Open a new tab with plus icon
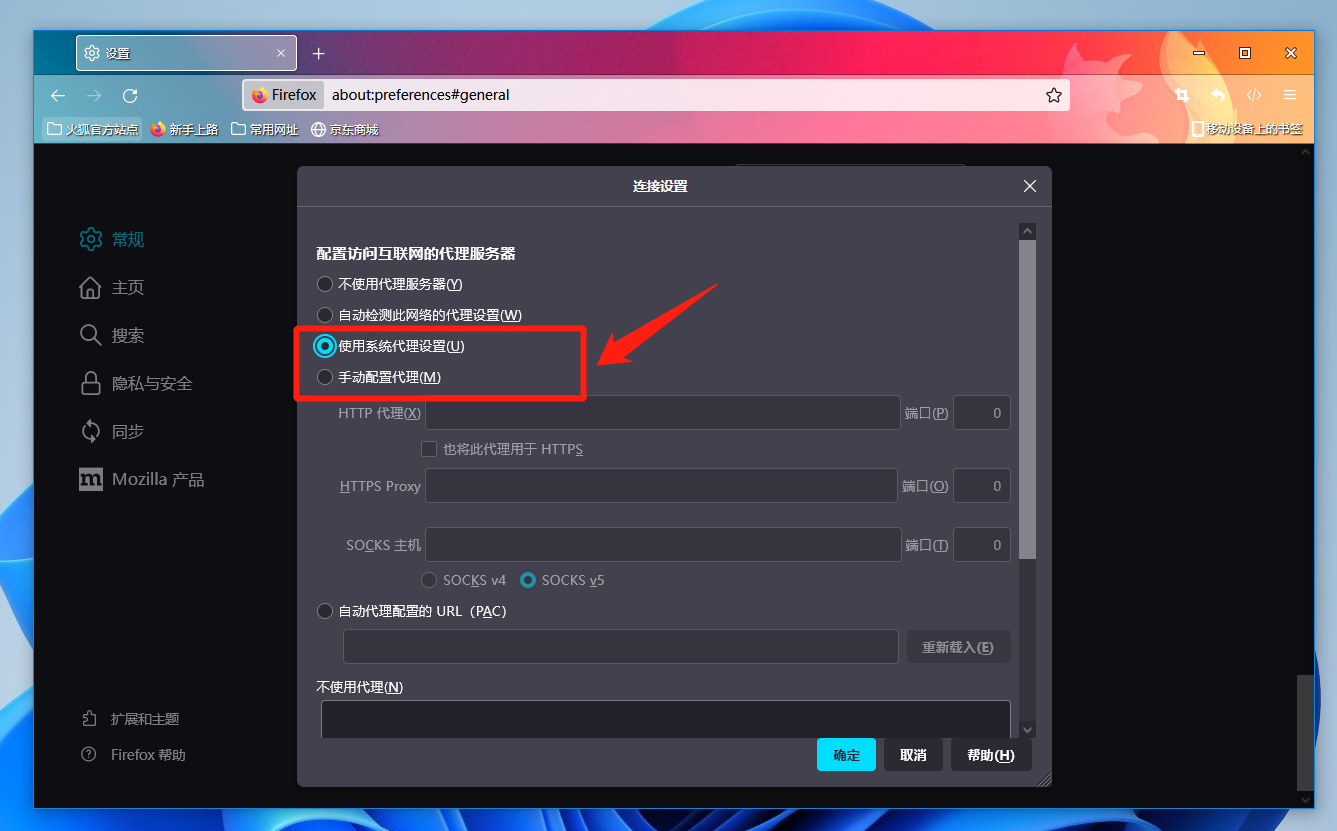The image size is (1337, 831). point(318,53)
